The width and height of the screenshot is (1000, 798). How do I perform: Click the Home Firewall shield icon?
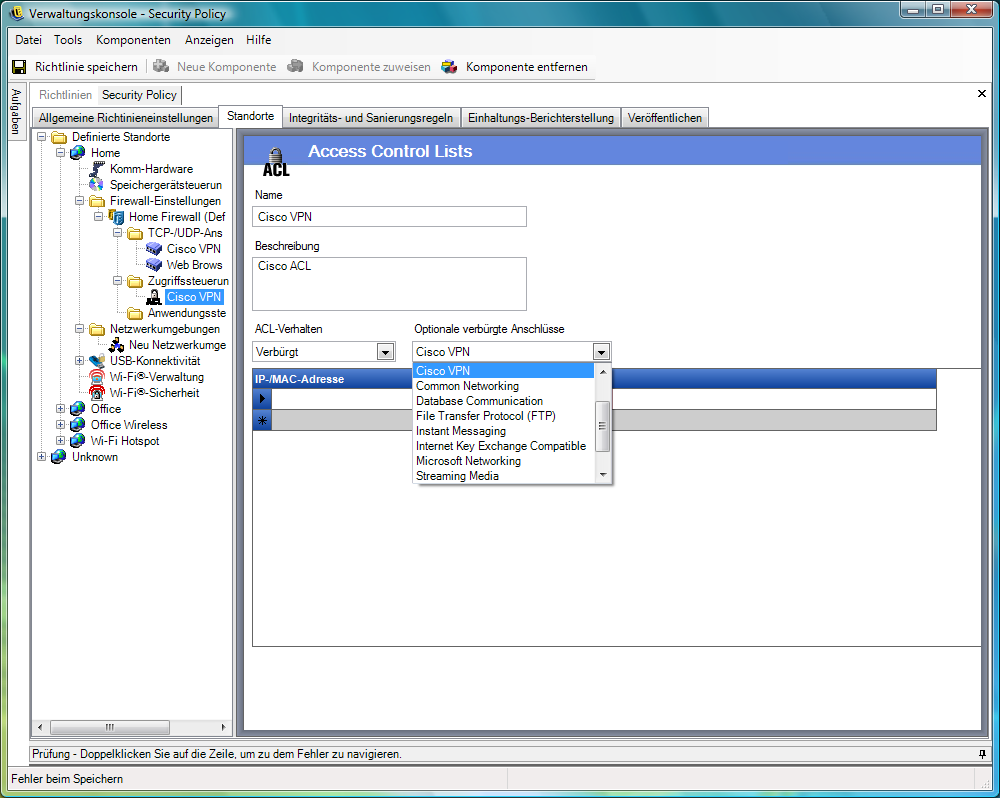(x=116, y=217)
